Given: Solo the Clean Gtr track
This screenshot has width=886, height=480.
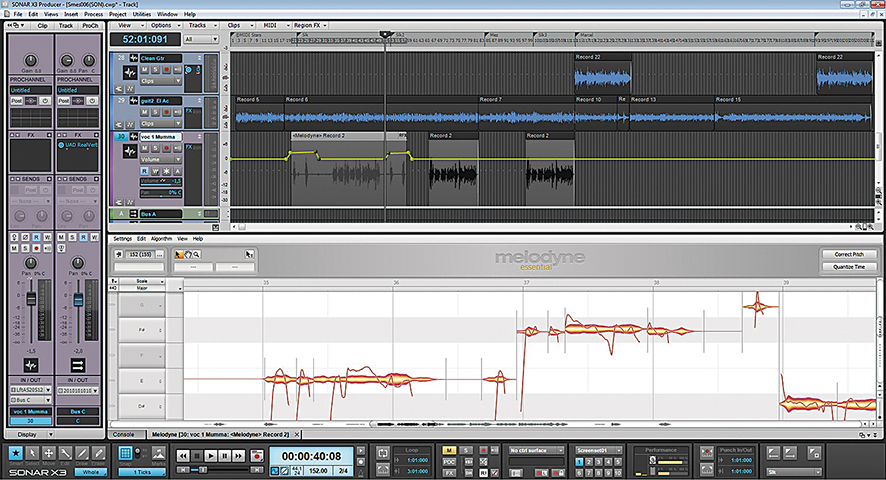Looking at the screenshot, I should [155, 70].
